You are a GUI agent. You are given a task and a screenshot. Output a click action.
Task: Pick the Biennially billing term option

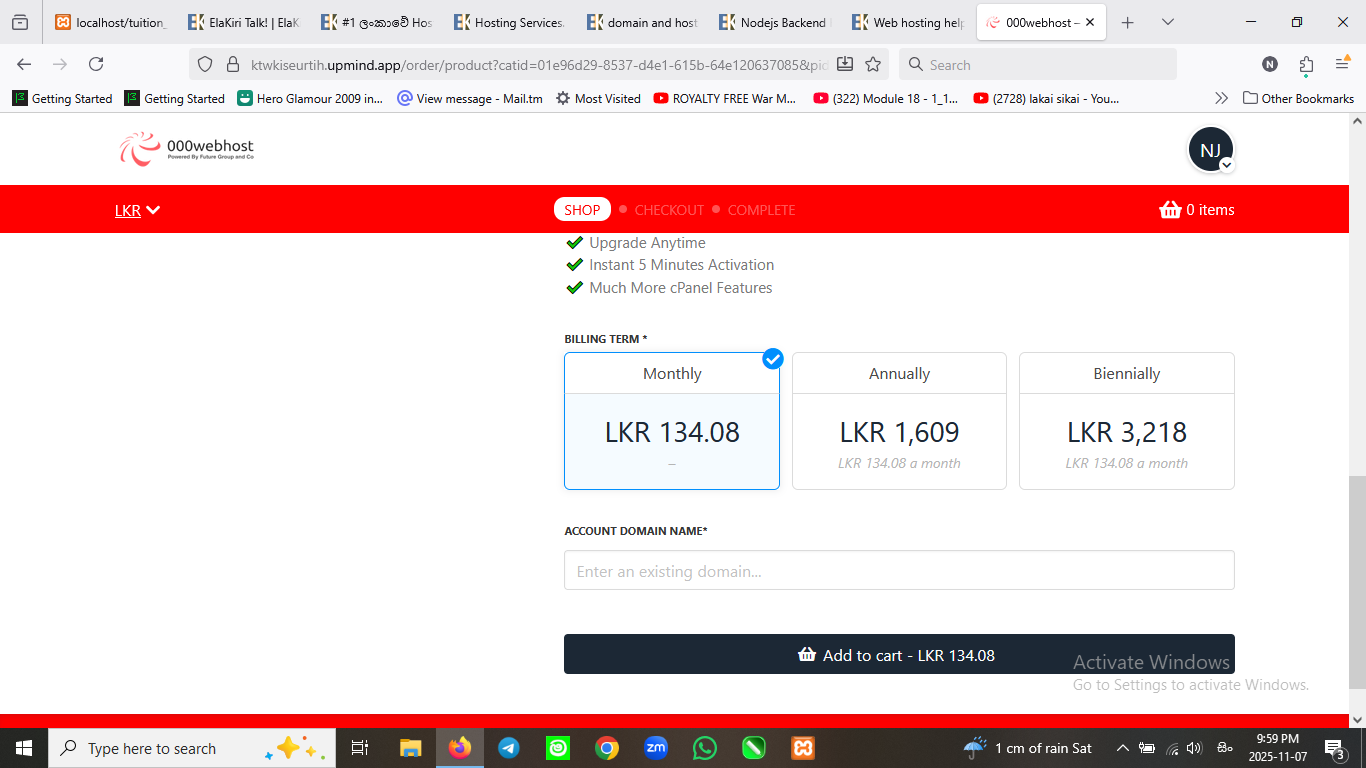click(x=1127, y=421)
